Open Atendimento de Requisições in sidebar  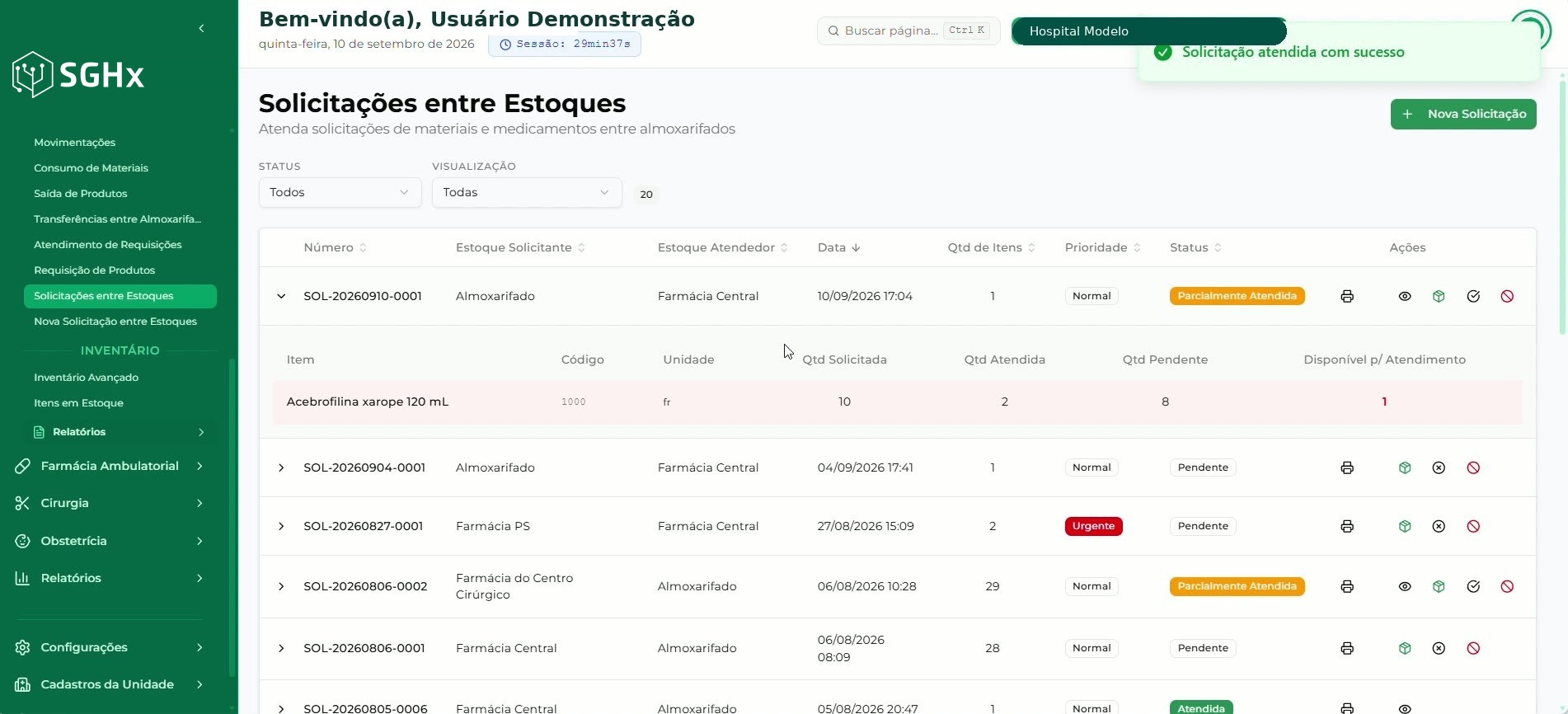107,245
